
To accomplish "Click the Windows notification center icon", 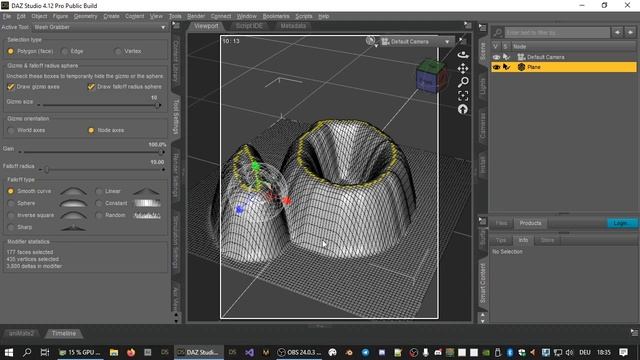I will pyautogui.click(x=623, y=352).
